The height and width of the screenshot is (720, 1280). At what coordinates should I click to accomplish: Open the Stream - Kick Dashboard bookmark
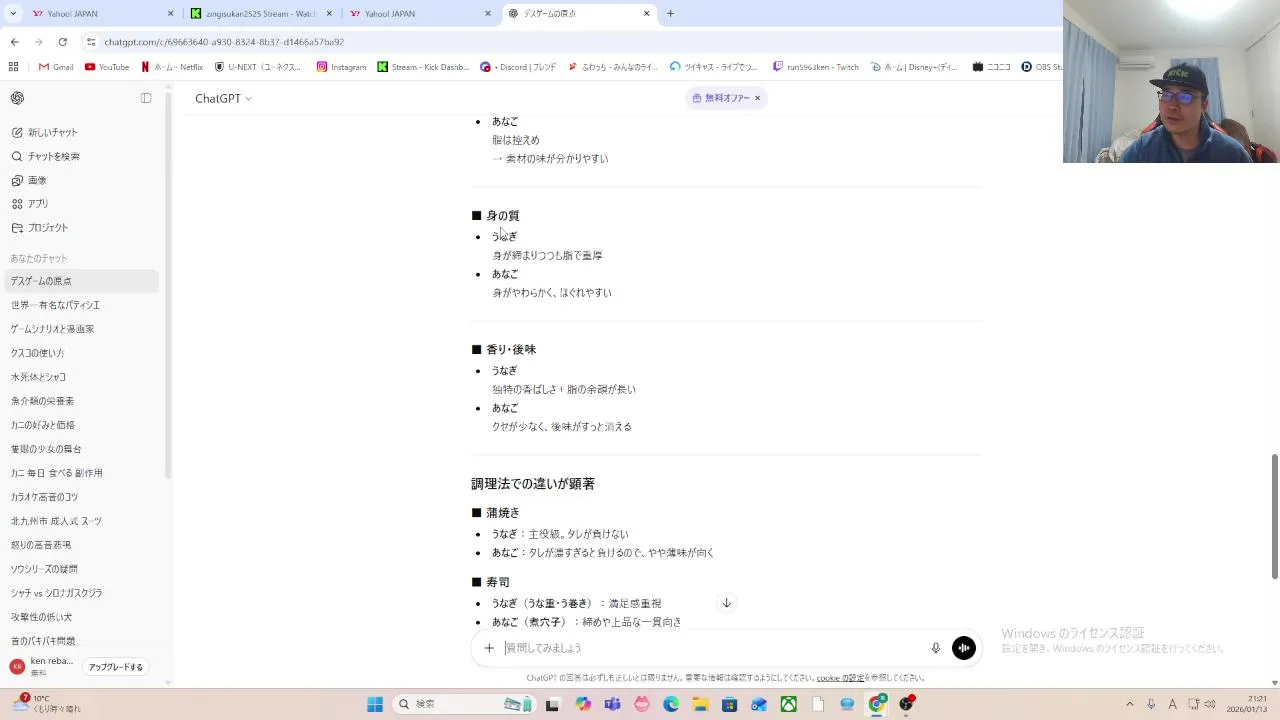coord(423,67)
